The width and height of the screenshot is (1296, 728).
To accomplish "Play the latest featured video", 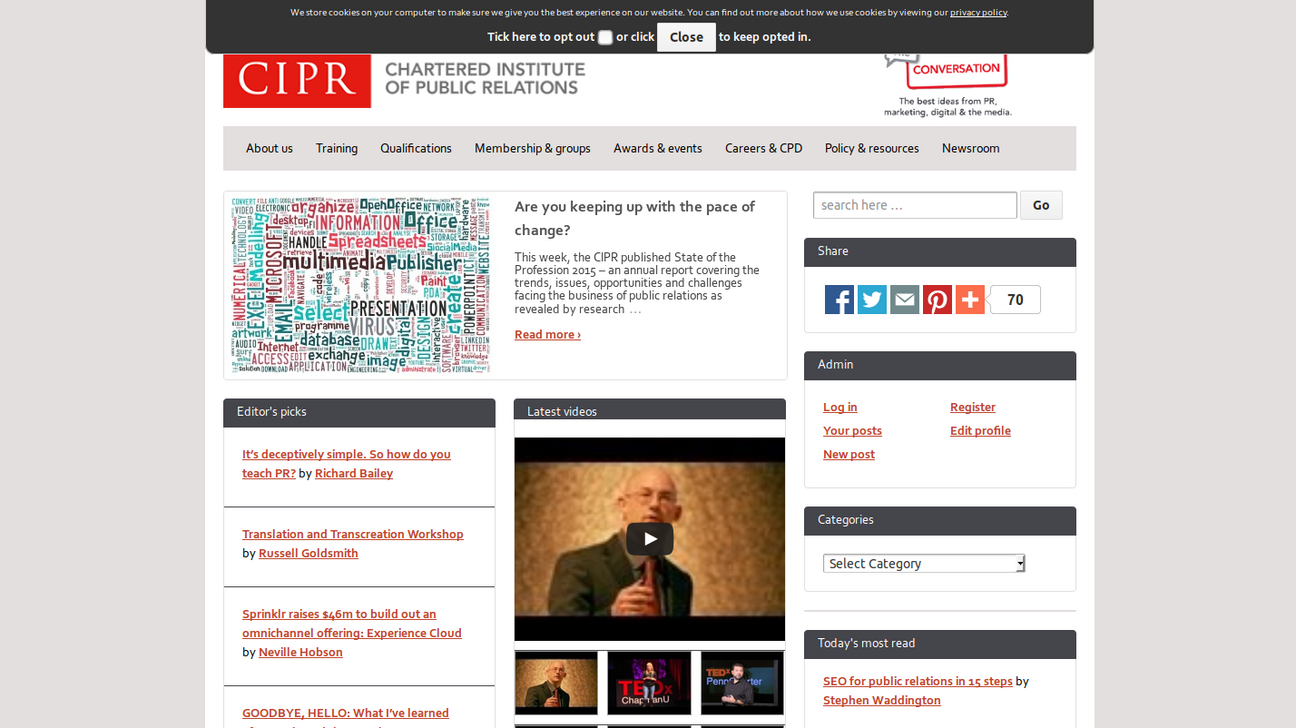I will [x=649, y=539].
